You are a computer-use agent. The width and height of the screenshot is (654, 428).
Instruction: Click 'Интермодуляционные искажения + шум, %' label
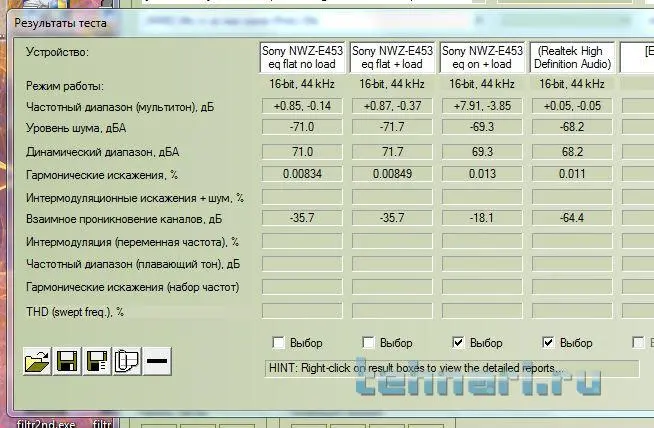tap(135, 198)
